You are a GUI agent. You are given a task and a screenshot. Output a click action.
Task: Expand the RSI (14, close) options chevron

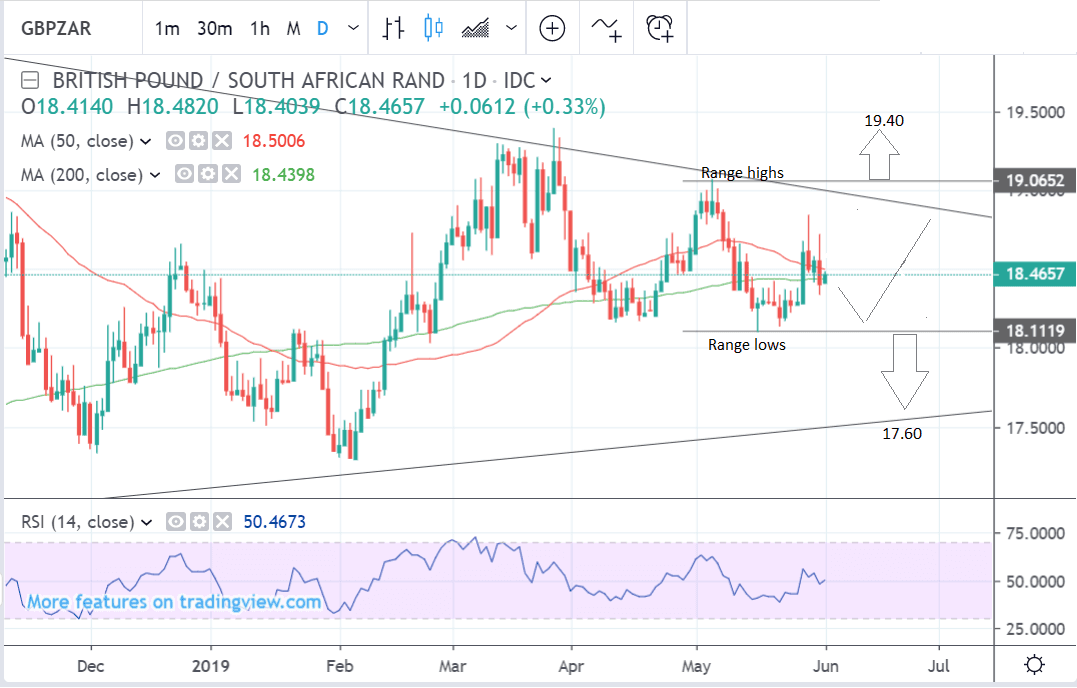tap(146, 521)
